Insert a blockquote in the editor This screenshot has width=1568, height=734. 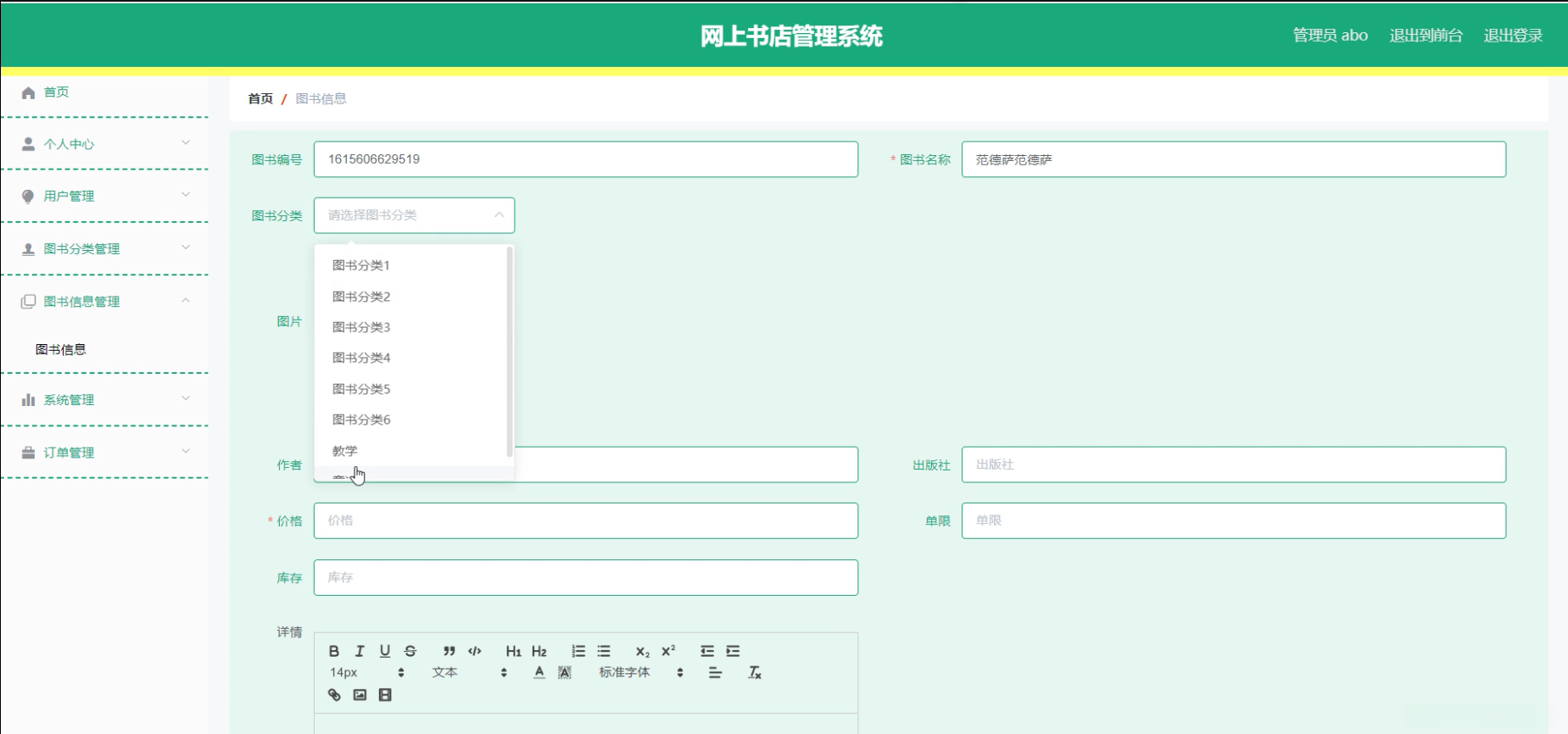click(449, 651)
